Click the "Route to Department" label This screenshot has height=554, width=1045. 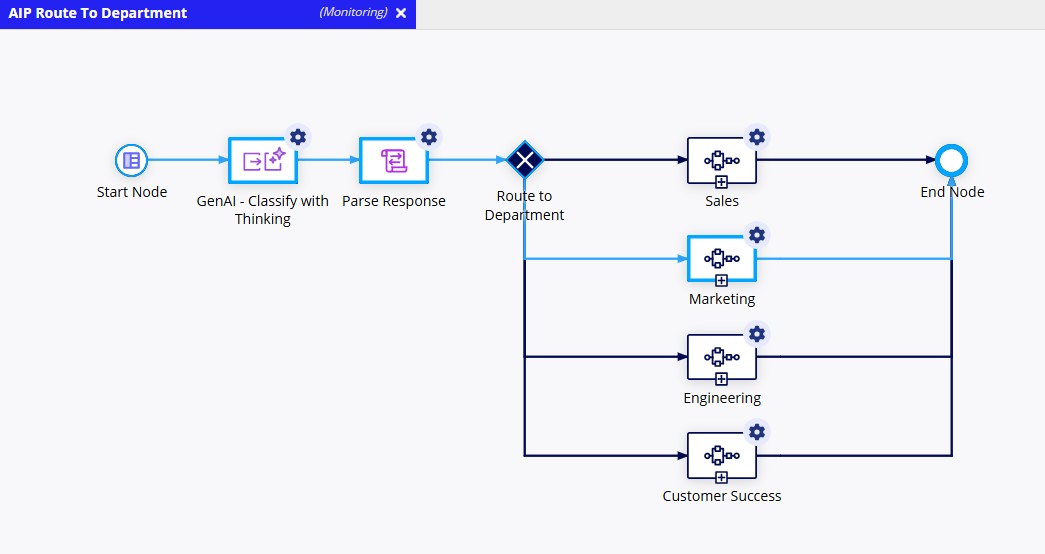524,205
